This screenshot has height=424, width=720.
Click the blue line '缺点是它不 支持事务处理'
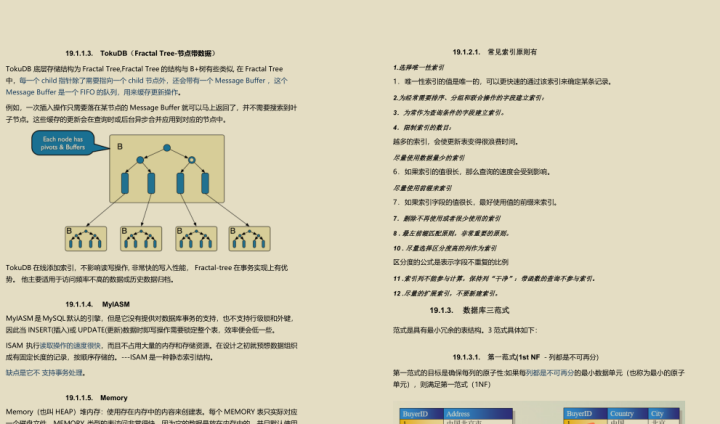45,373
